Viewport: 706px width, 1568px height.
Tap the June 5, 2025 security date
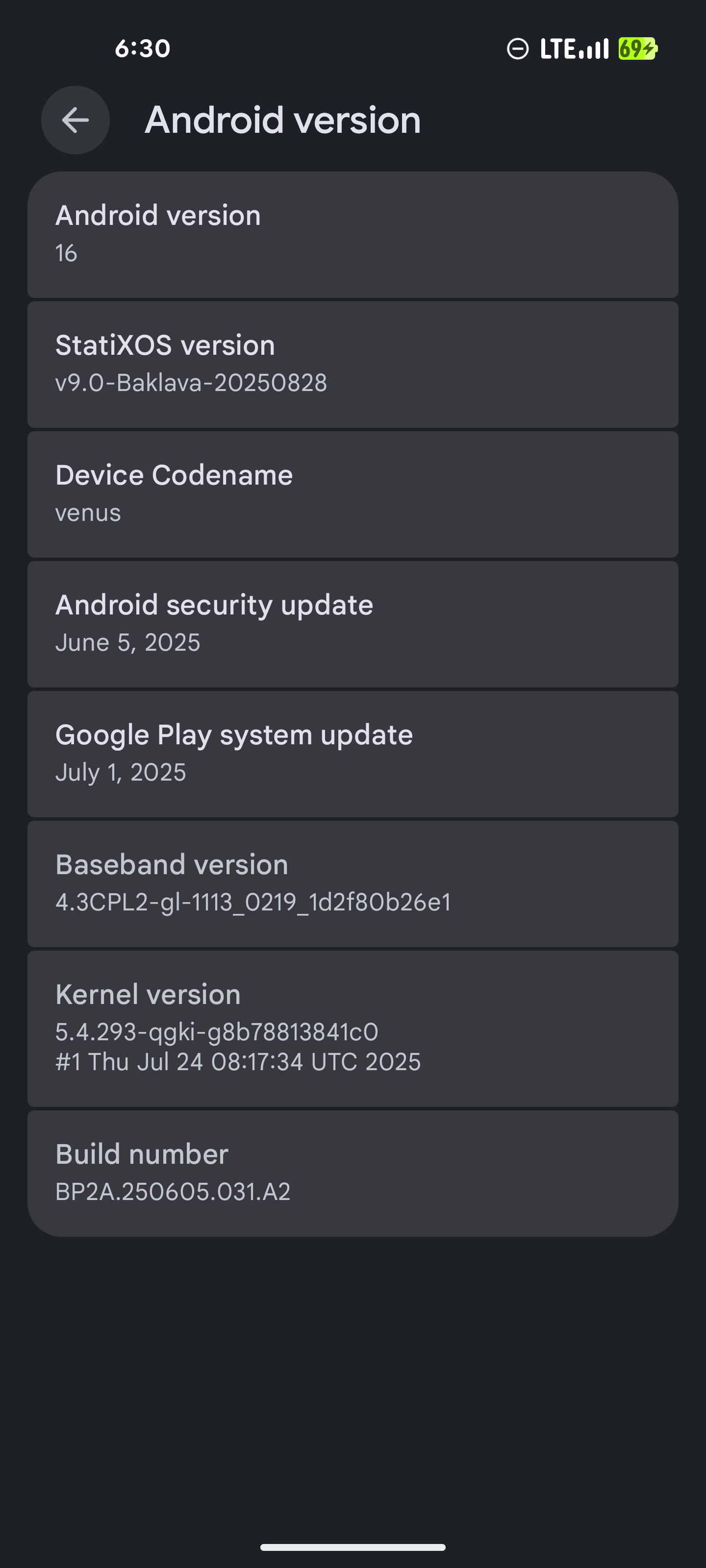[128, 643]
